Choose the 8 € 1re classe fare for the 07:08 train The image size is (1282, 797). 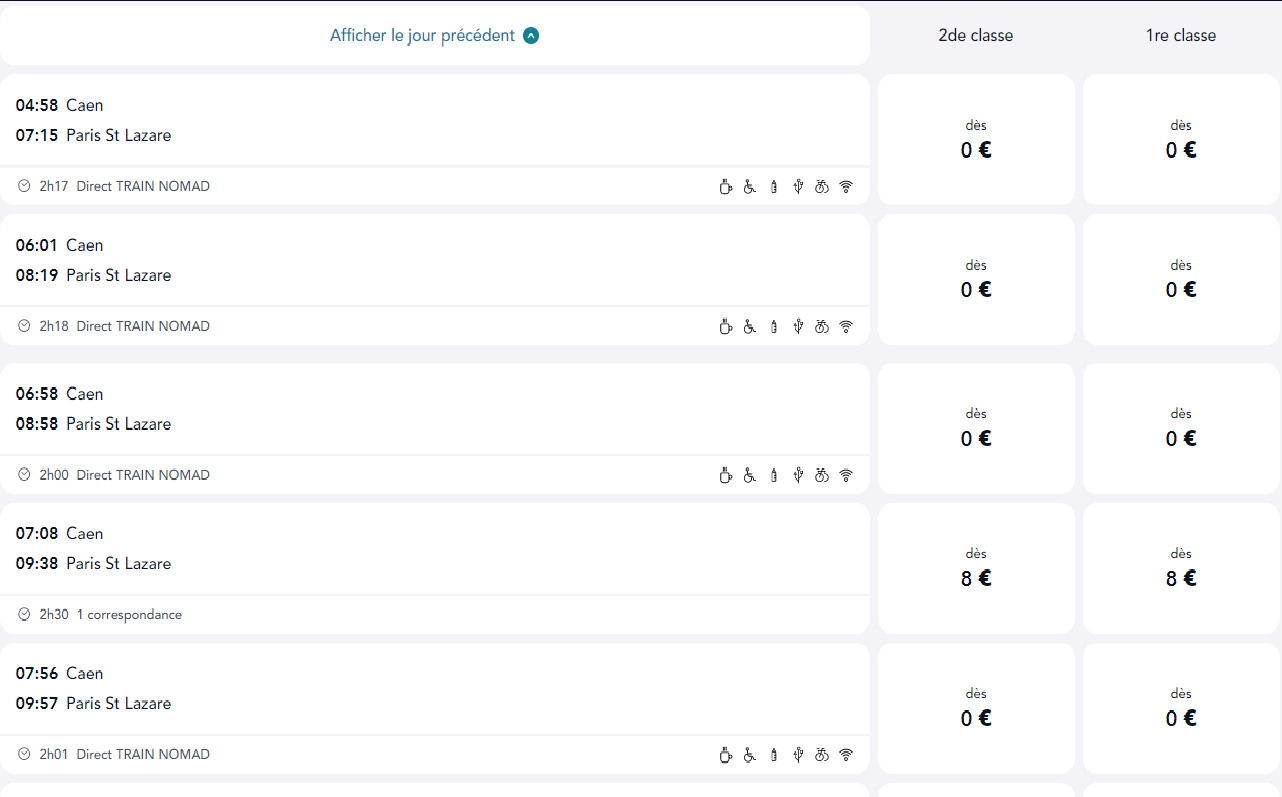[1181, 568]
